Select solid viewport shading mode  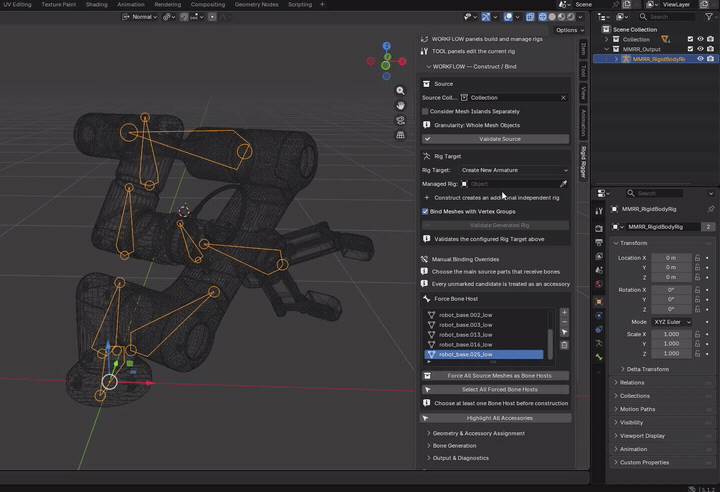[x=552, y=17]
